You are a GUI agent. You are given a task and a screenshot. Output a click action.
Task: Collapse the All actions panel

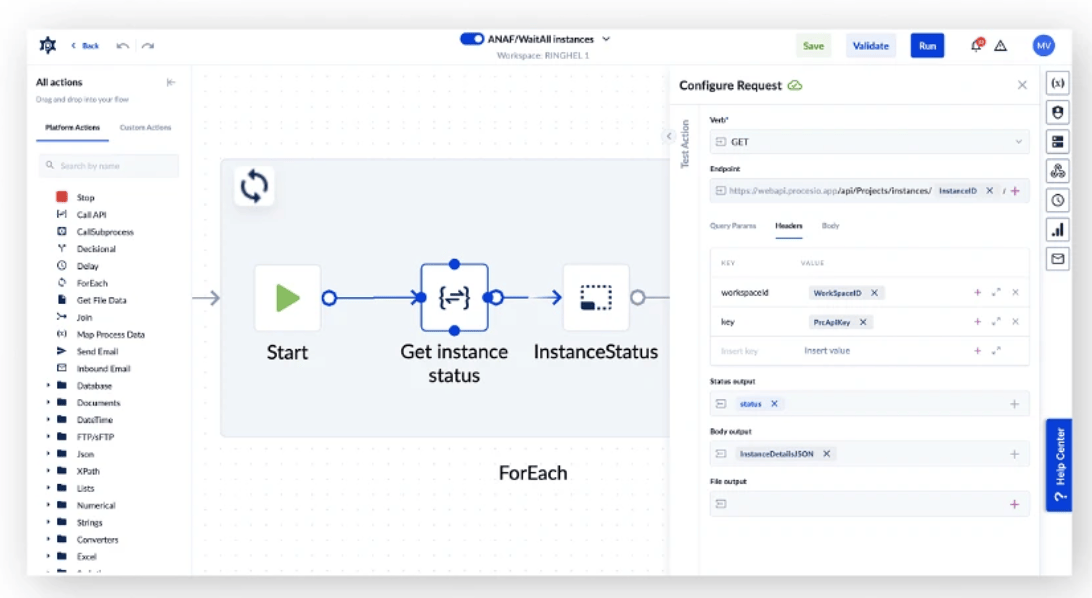[171, 83]
